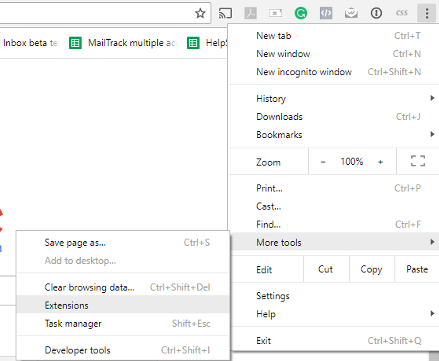
Task: Click the PDF extension icon
Action: coord(251,13)
